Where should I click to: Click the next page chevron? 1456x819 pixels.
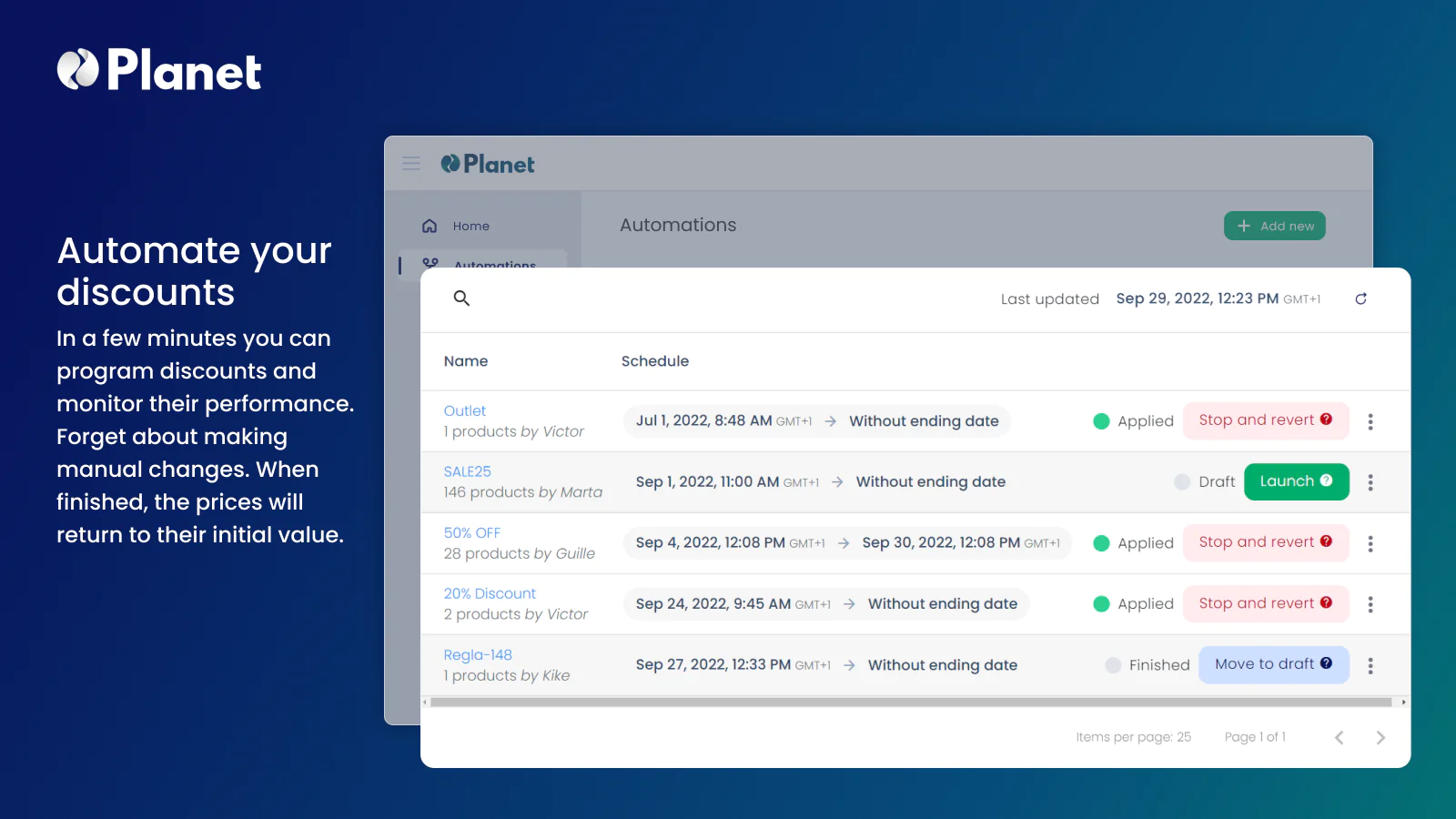(1380, 737)
